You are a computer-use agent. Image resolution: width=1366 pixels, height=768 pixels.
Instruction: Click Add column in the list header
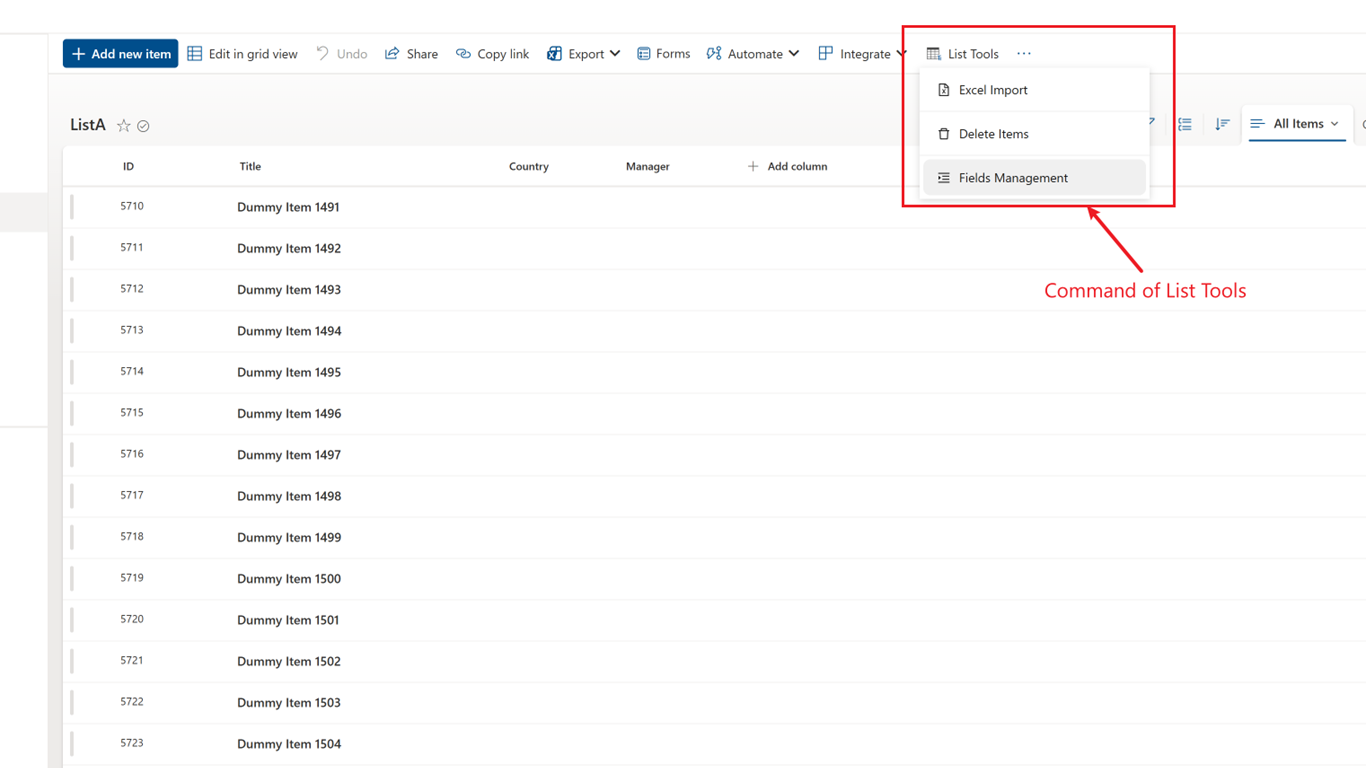pyautogui.click(x=787, y=167)
